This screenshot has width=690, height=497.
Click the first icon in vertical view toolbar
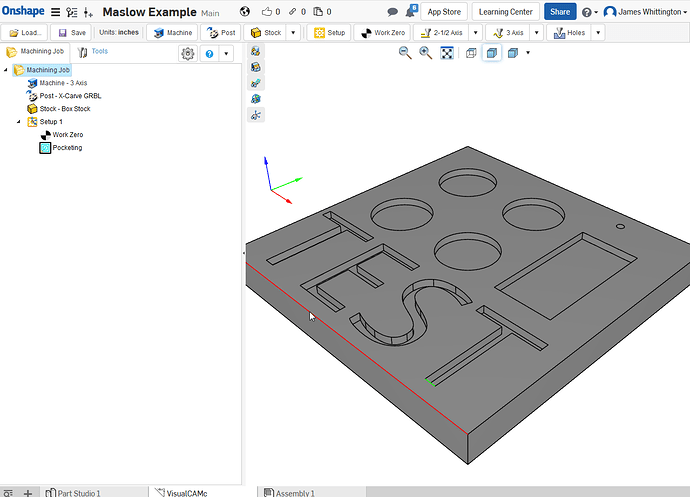point(256,52)
